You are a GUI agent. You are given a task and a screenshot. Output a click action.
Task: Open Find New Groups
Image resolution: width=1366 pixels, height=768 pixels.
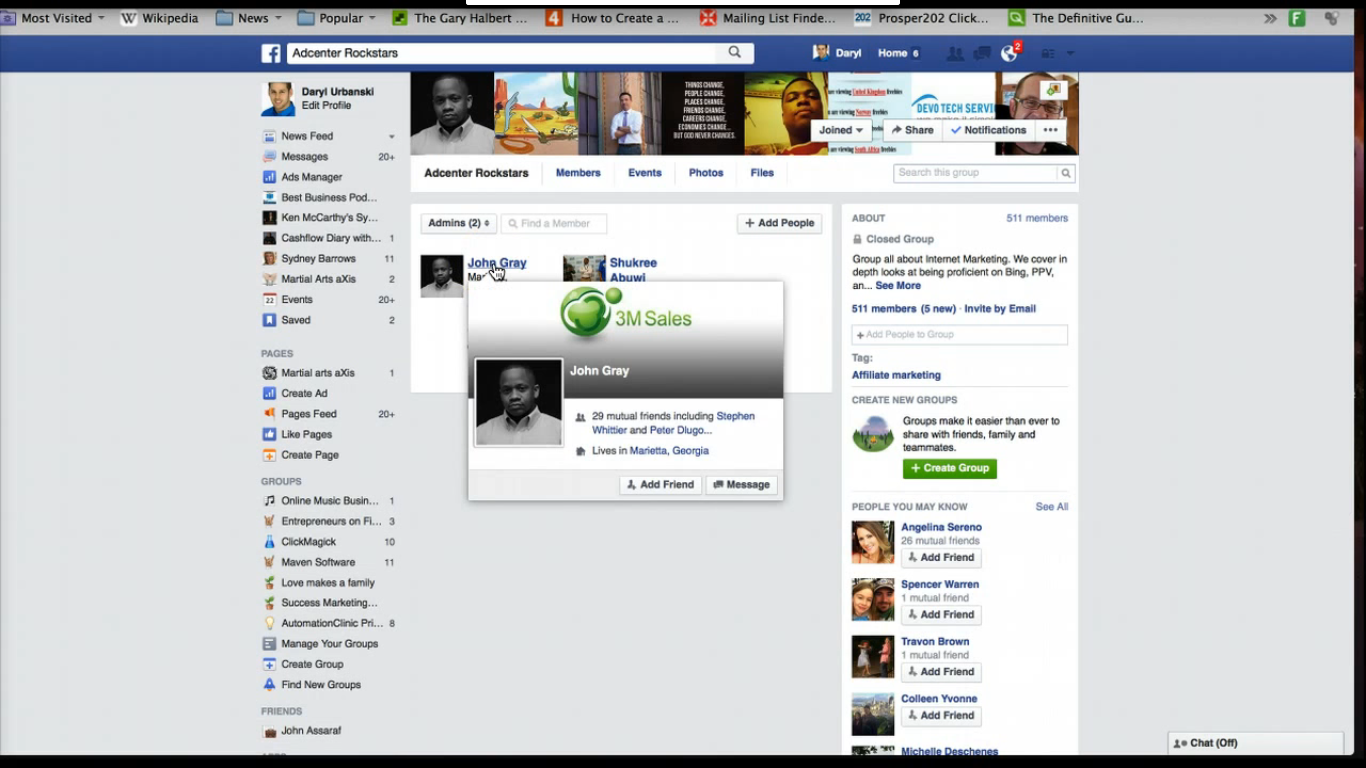click(x=321, y=685)
